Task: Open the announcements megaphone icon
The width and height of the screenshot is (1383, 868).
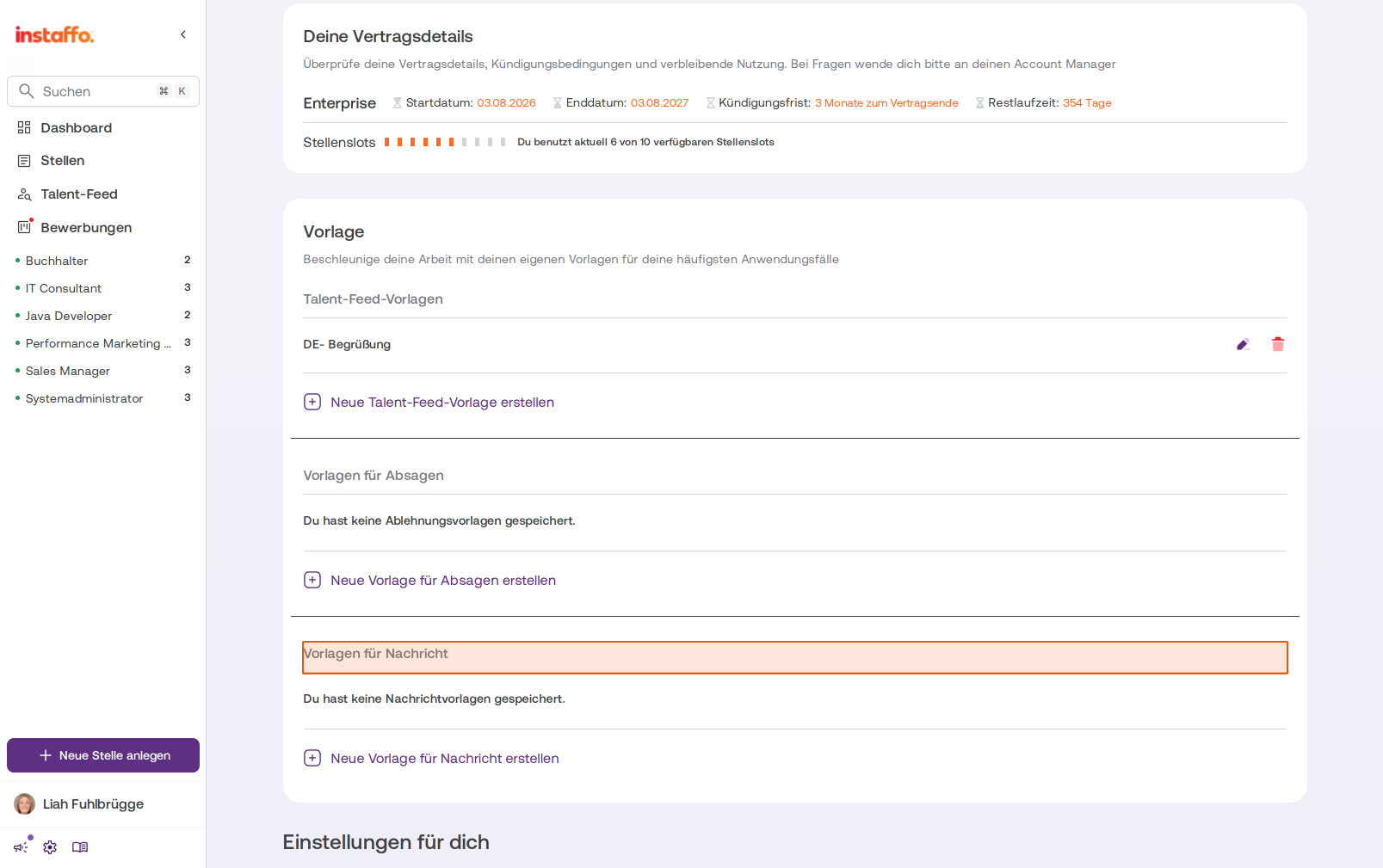Action: tap(21, 847)
